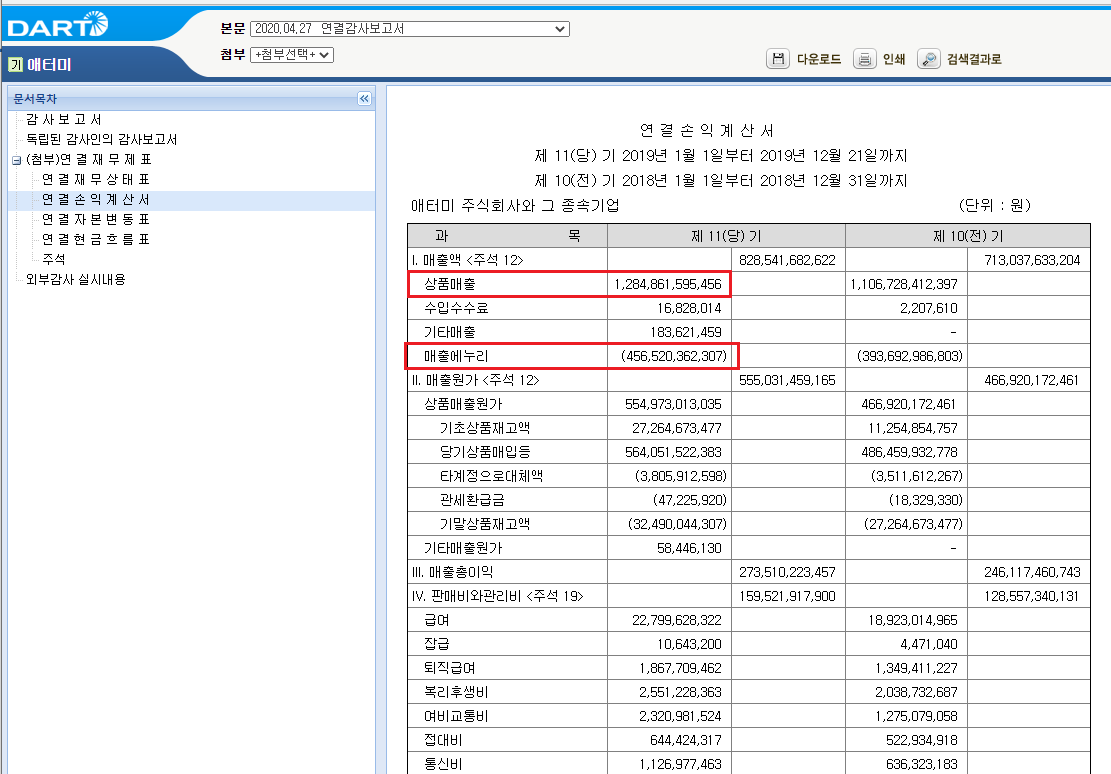
Task: Click the III. 매출총이익 row label
Action: pos(453,572)
